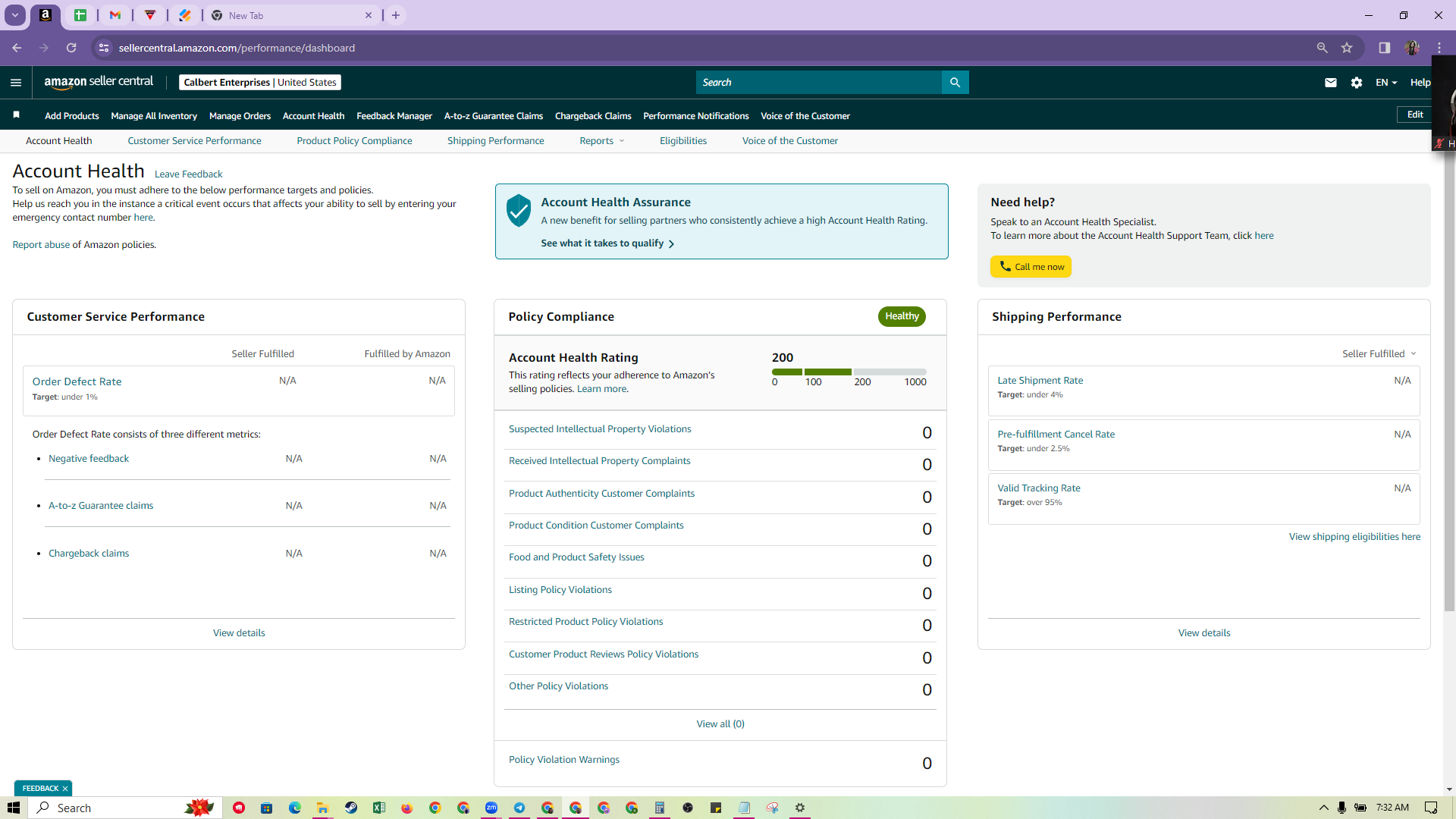Click the amazon seller central logo
The image size is (1456, 819).
pos(99,82)
